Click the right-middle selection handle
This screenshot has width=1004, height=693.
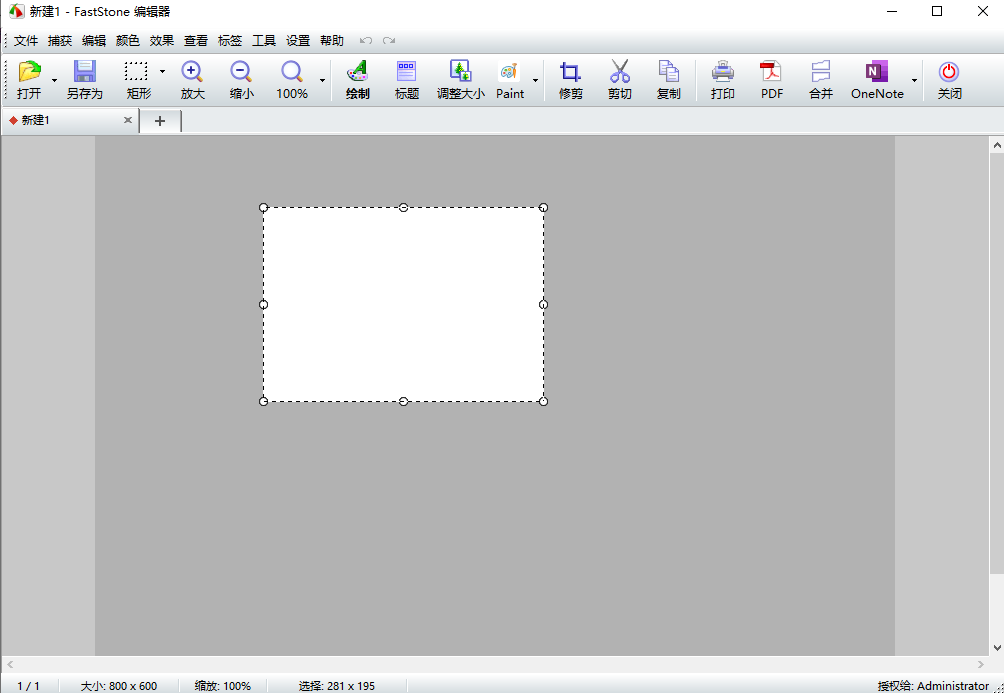tap(544, 304)
